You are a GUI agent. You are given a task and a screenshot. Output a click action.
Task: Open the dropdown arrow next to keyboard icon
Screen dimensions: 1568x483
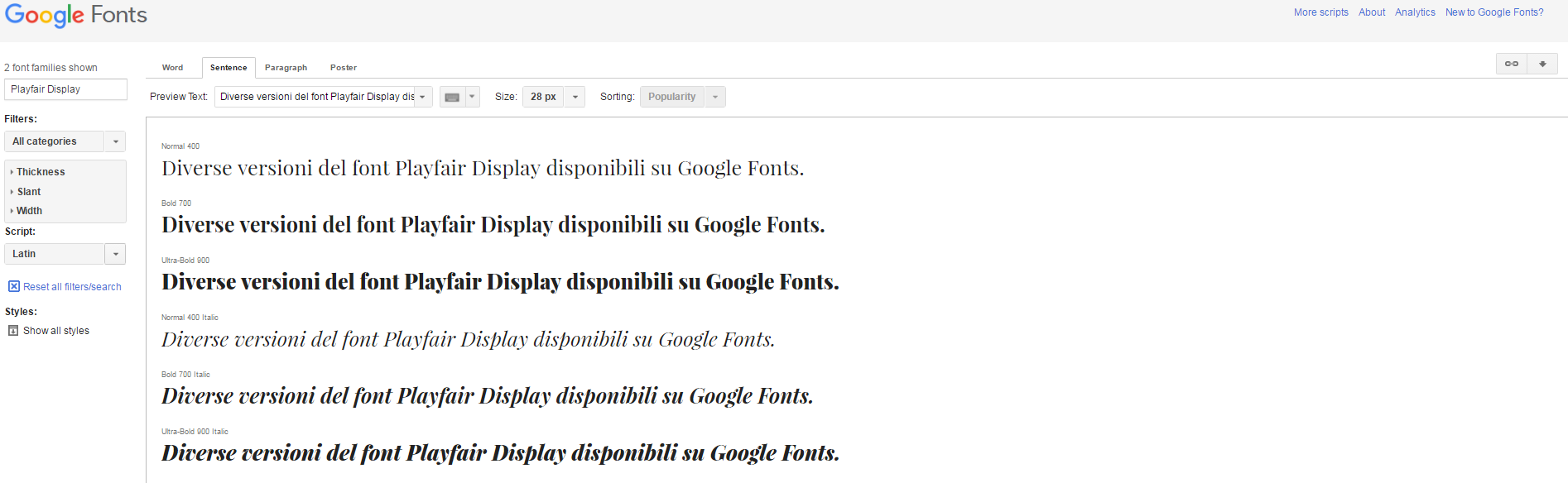click(x=473, y=97)
